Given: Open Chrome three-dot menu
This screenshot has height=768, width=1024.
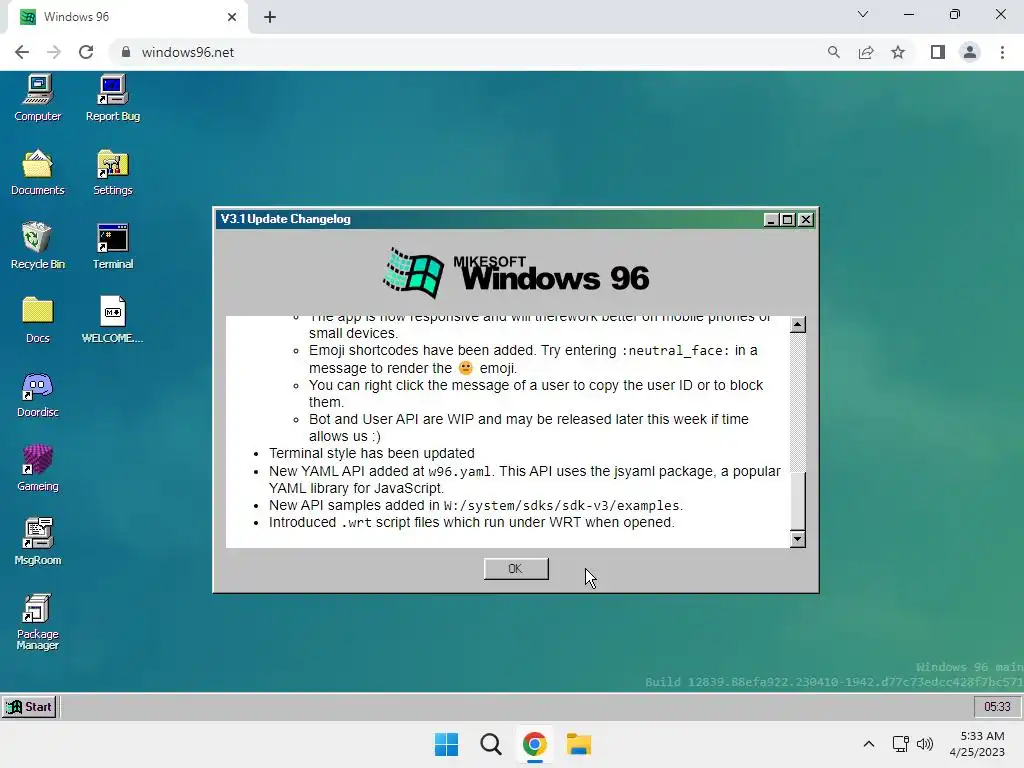Looking at the screenshot, I should 1002,52.
